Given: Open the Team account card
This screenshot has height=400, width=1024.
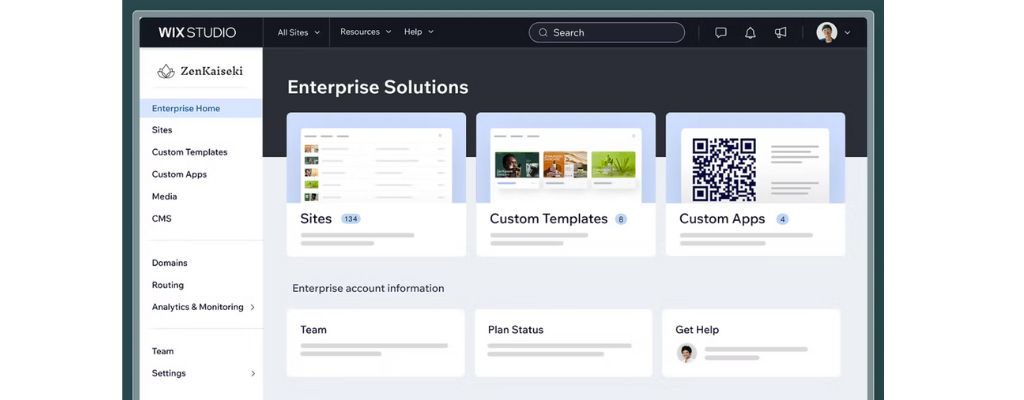Looking at the screenshot, I should pos(375,342).
